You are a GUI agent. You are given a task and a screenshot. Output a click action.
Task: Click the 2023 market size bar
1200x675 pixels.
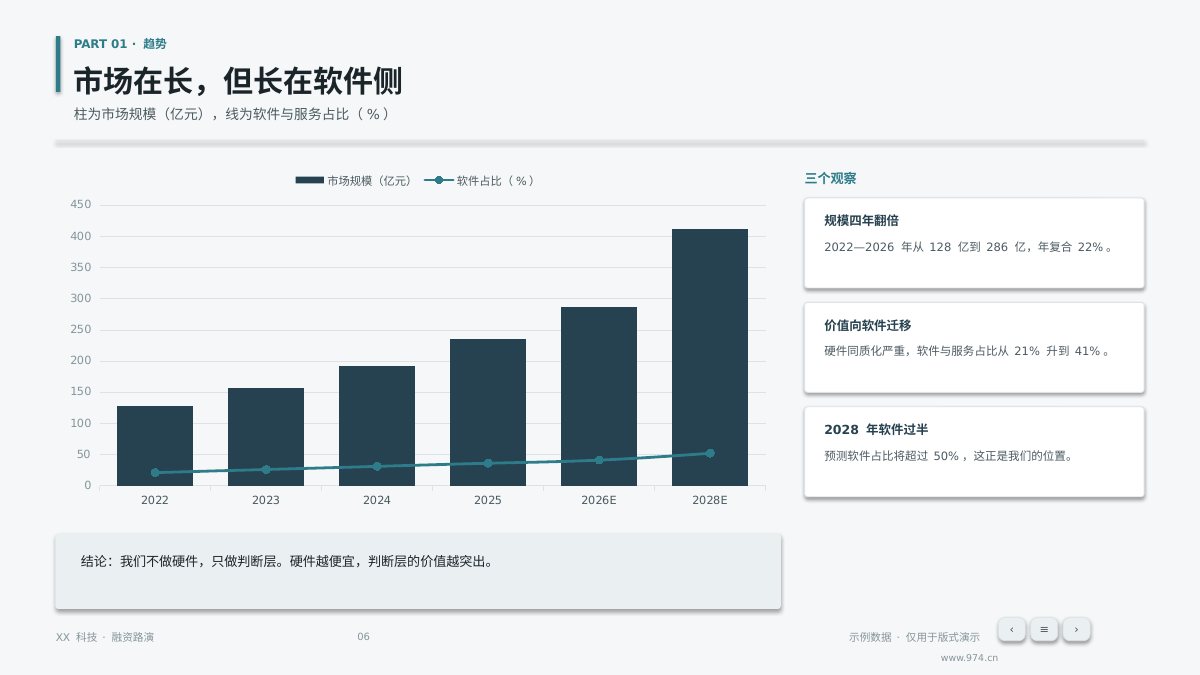point(266,437)
